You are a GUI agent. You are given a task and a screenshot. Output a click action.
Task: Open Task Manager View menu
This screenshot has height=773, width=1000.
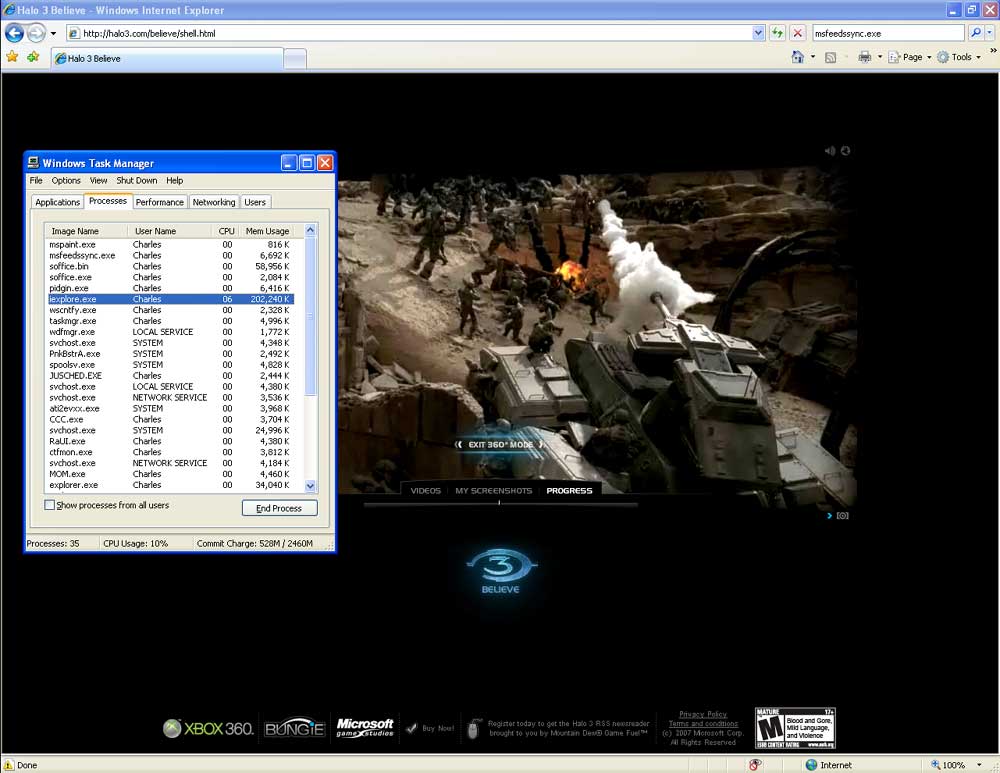98,180
